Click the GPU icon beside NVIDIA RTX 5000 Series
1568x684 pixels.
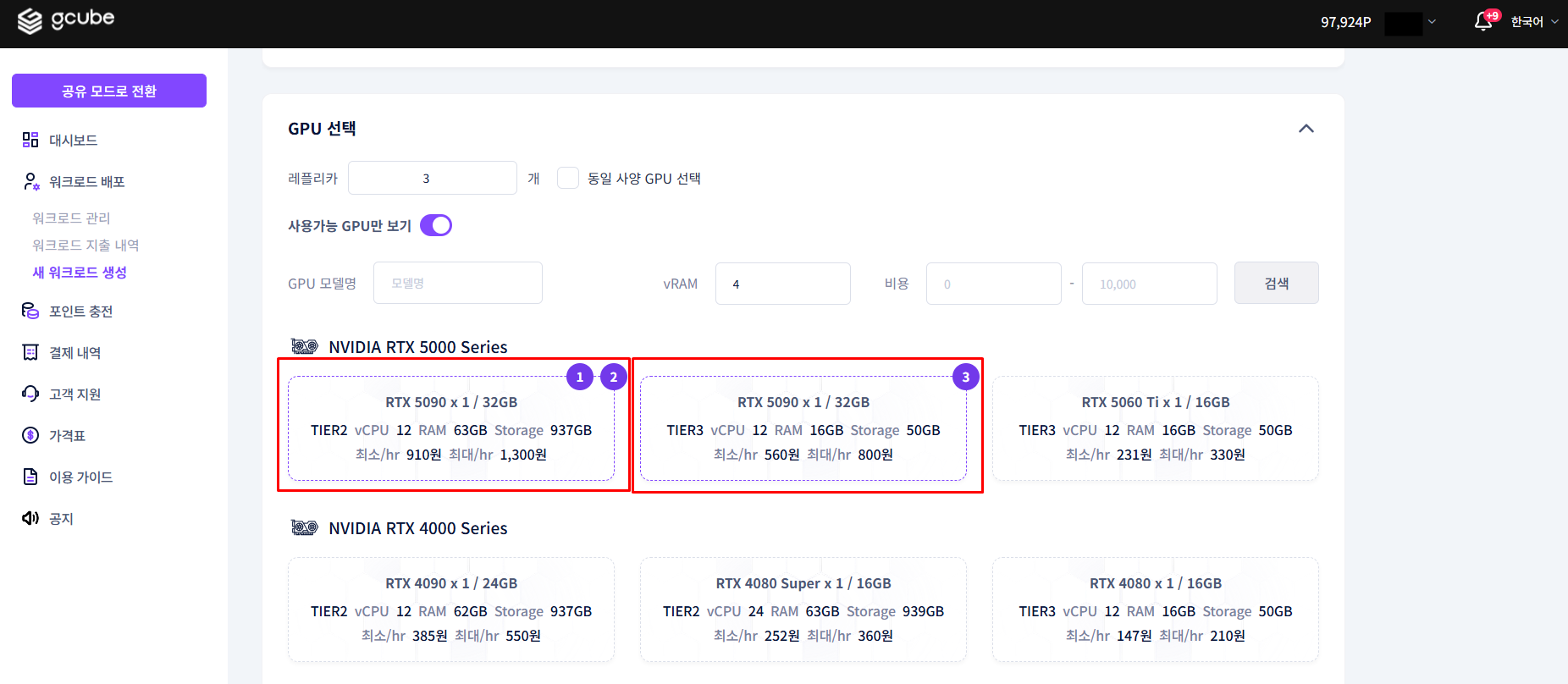point(305,346)
